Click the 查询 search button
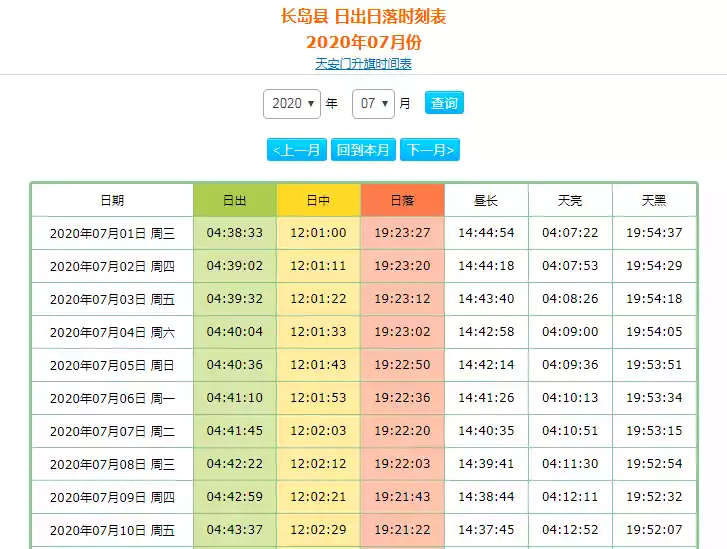The image size is (727, 549). tap(444, 103)
